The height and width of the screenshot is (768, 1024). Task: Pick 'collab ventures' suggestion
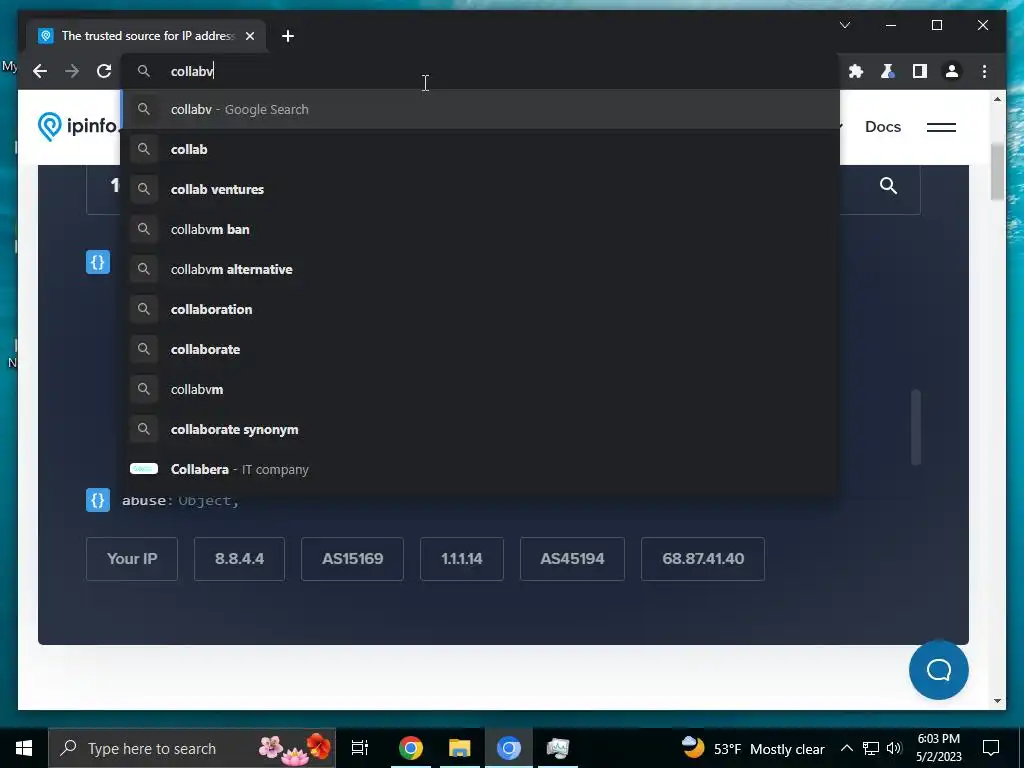(x=481, y=189)
